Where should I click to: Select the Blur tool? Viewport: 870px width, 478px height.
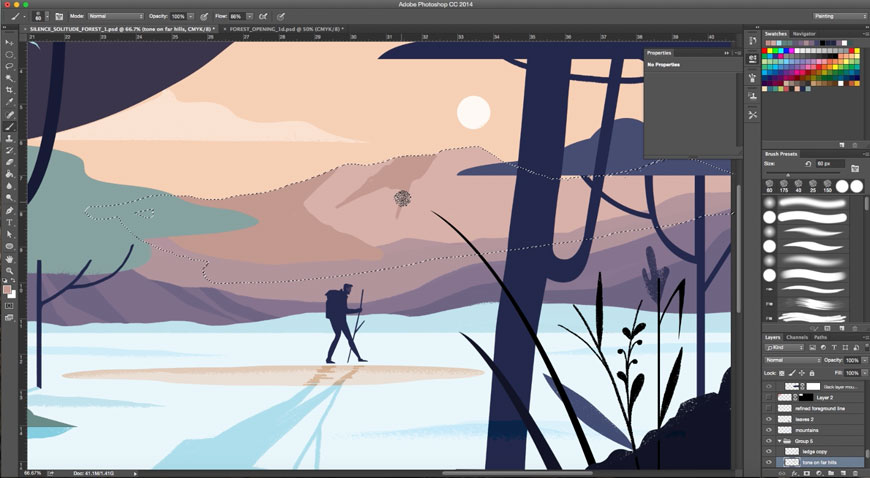pos(9,186)
